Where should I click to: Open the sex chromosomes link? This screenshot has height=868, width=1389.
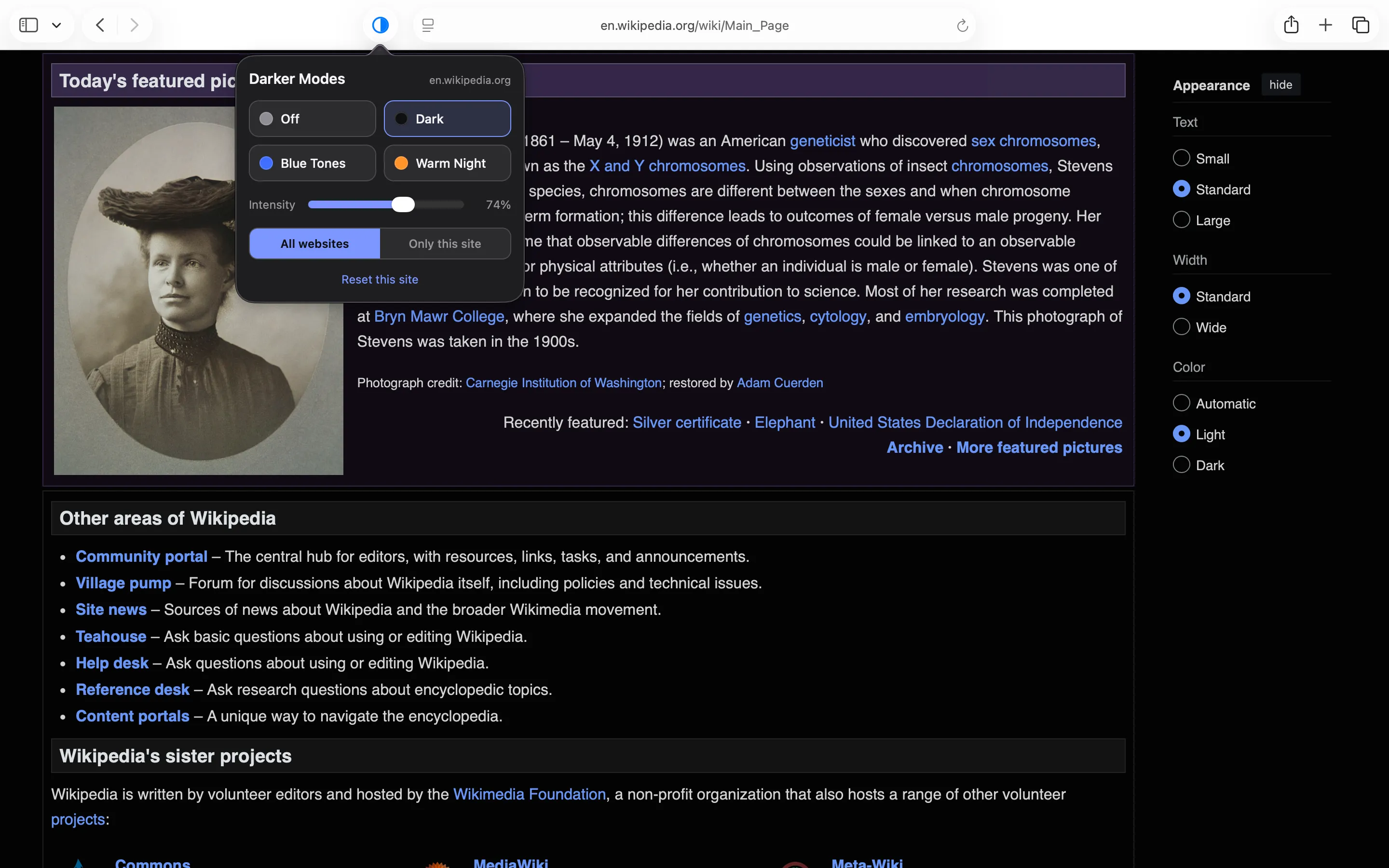tap(1033, 141)
